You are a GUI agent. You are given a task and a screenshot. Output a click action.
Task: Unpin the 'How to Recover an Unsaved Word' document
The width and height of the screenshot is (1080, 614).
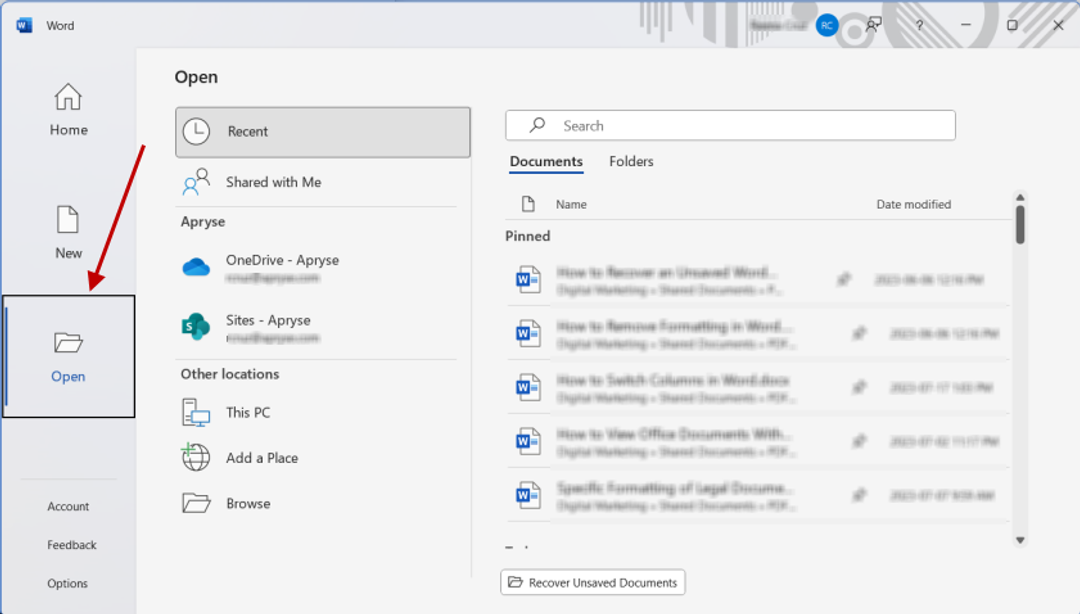845,280
